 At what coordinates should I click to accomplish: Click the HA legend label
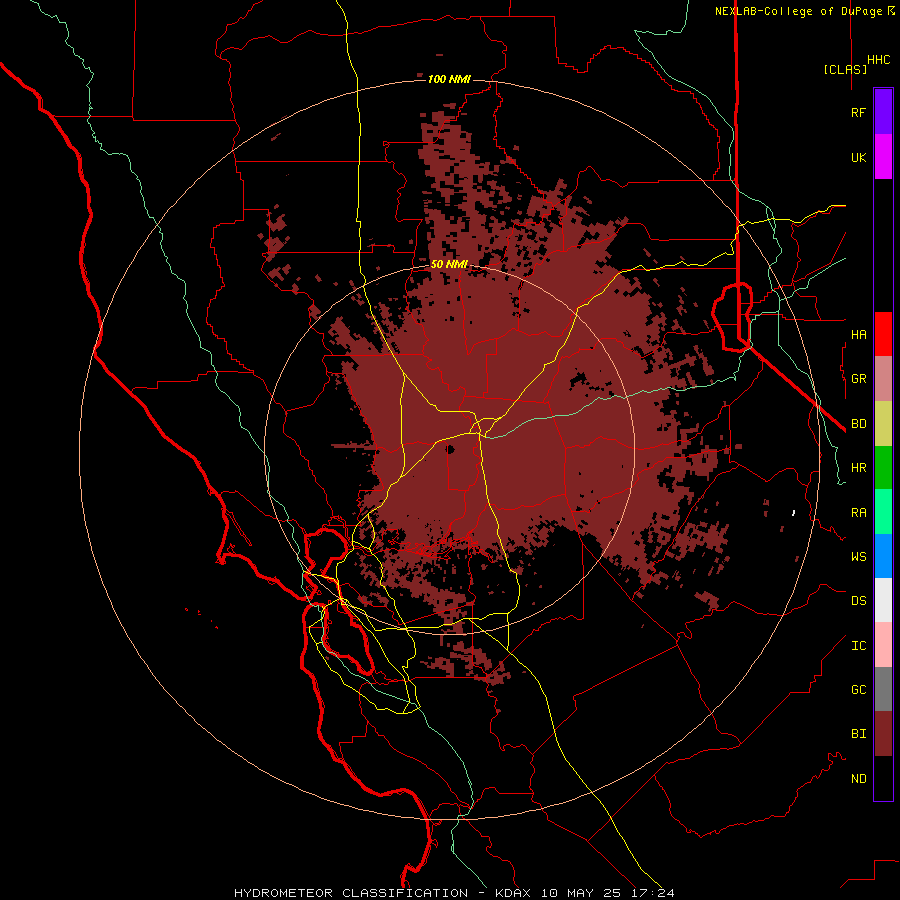pyautogui.click(x=858, y=335)
